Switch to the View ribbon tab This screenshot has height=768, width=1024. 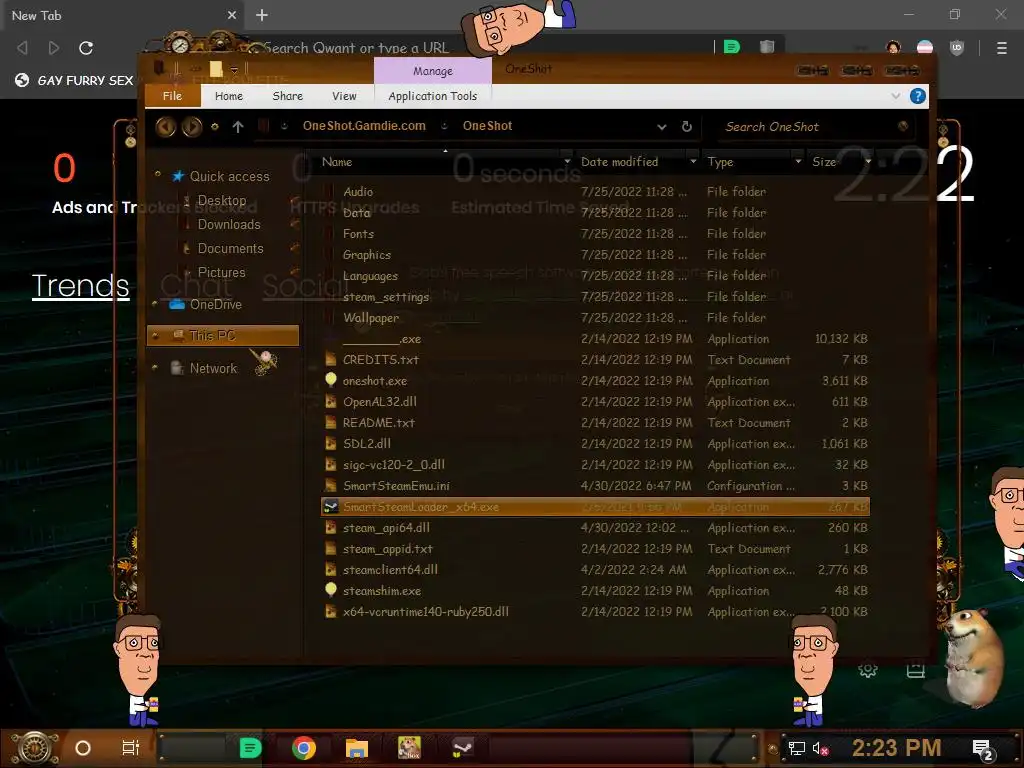(344, 96)
